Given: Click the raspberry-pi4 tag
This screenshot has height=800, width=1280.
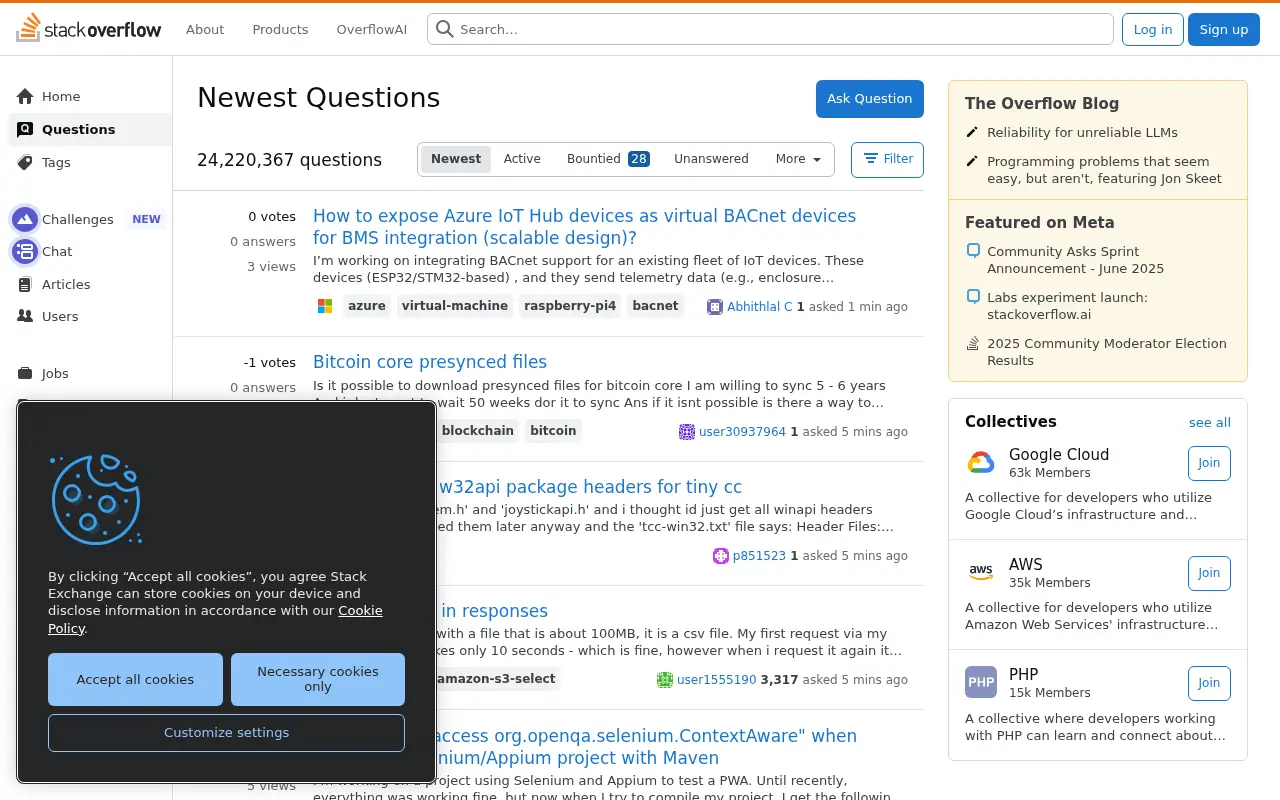Looking at the screenshot, I should [570, 306].
